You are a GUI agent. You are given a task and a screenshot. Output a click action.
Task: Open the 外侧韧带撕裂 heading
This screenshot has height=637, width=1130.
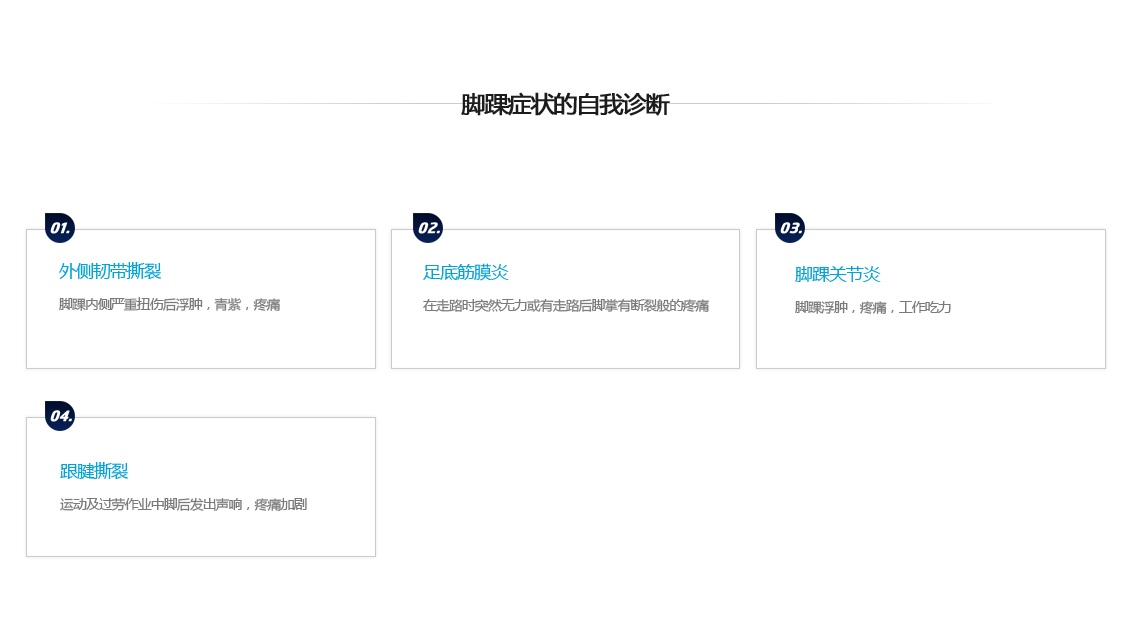[x=110, y=272]
